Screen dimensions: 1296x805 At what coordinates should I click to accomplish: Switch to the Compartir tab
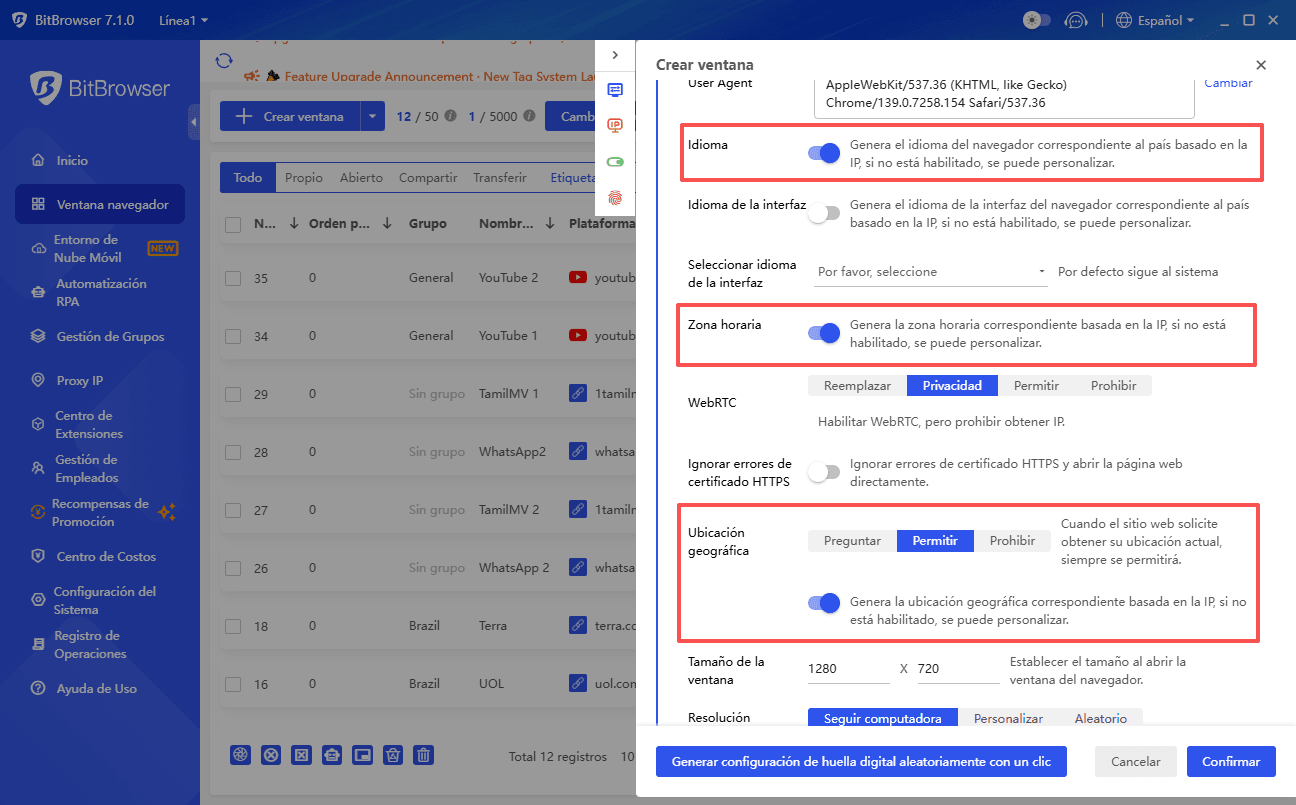coord(428,178)
